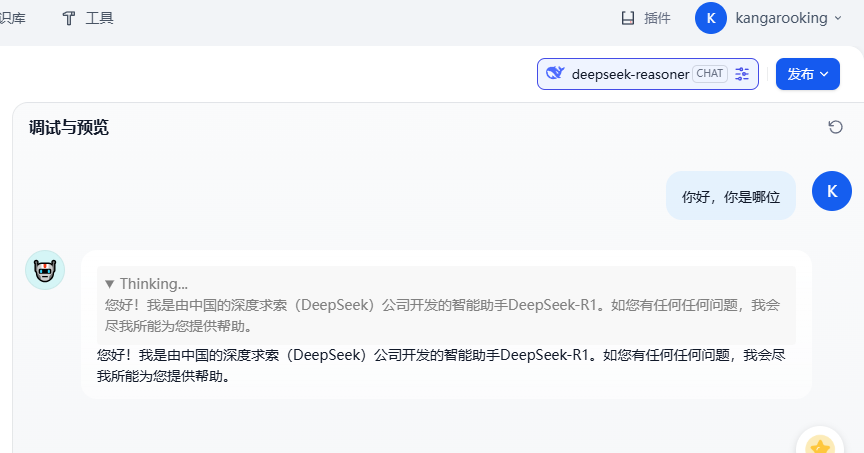Click the DeepSeek whale logo icon

[x=555, y=73]
